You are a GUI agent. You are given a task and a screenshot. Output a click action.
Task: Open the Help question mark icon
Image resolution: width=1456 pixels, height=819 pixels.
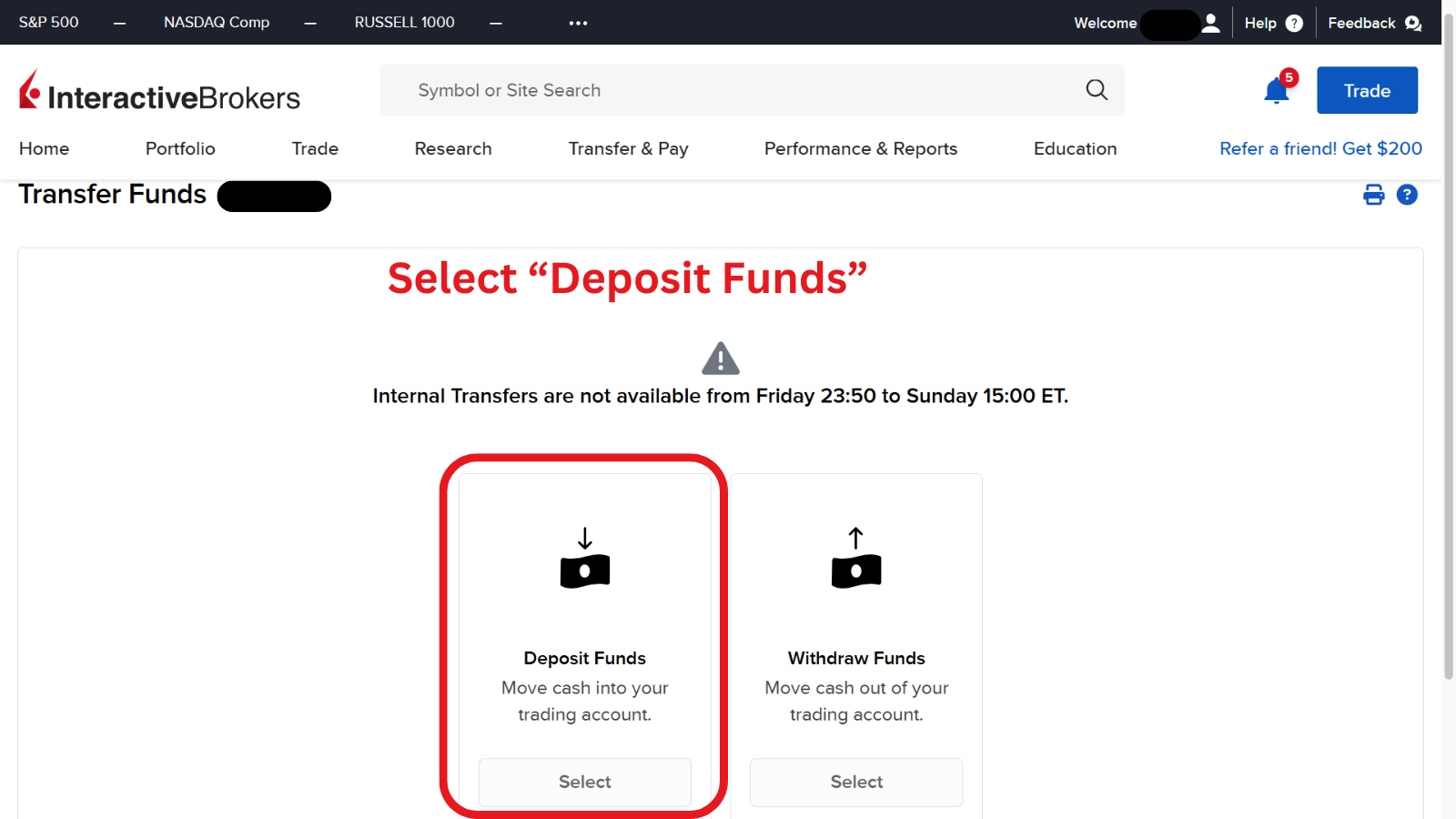(1294, 24)
